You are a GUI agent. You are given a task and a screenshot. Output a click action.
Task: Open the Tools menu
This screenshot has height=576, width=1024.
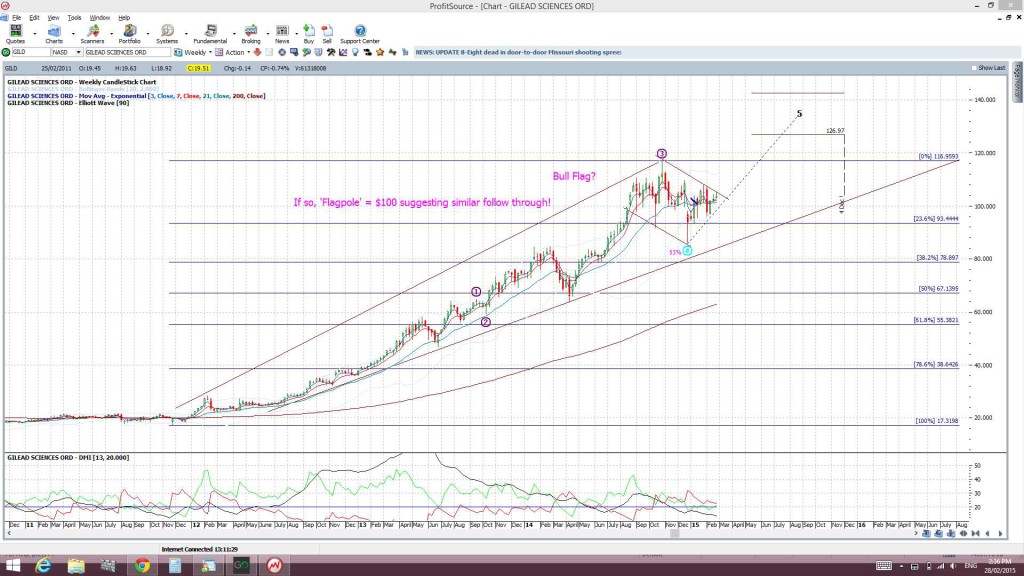click(74, 18)
